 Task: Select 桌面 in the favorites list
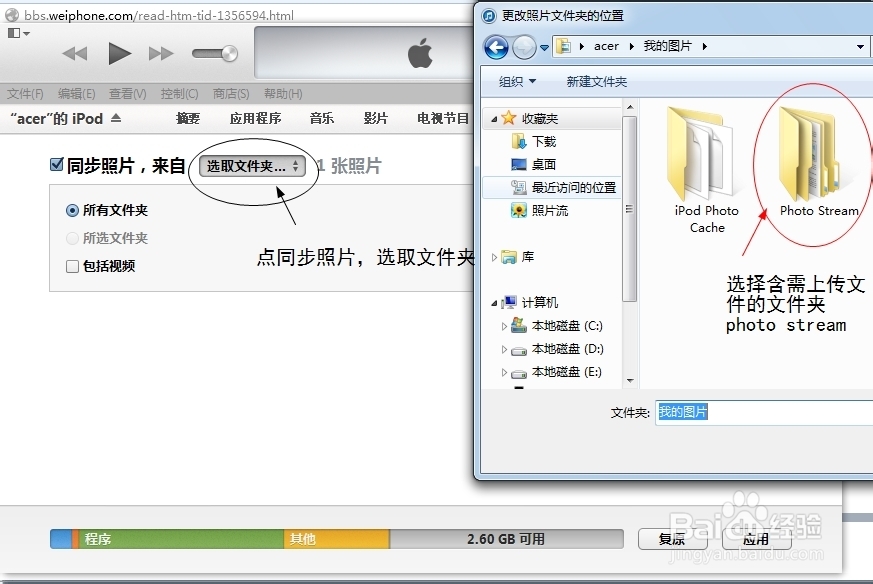(x=544, y=164)
